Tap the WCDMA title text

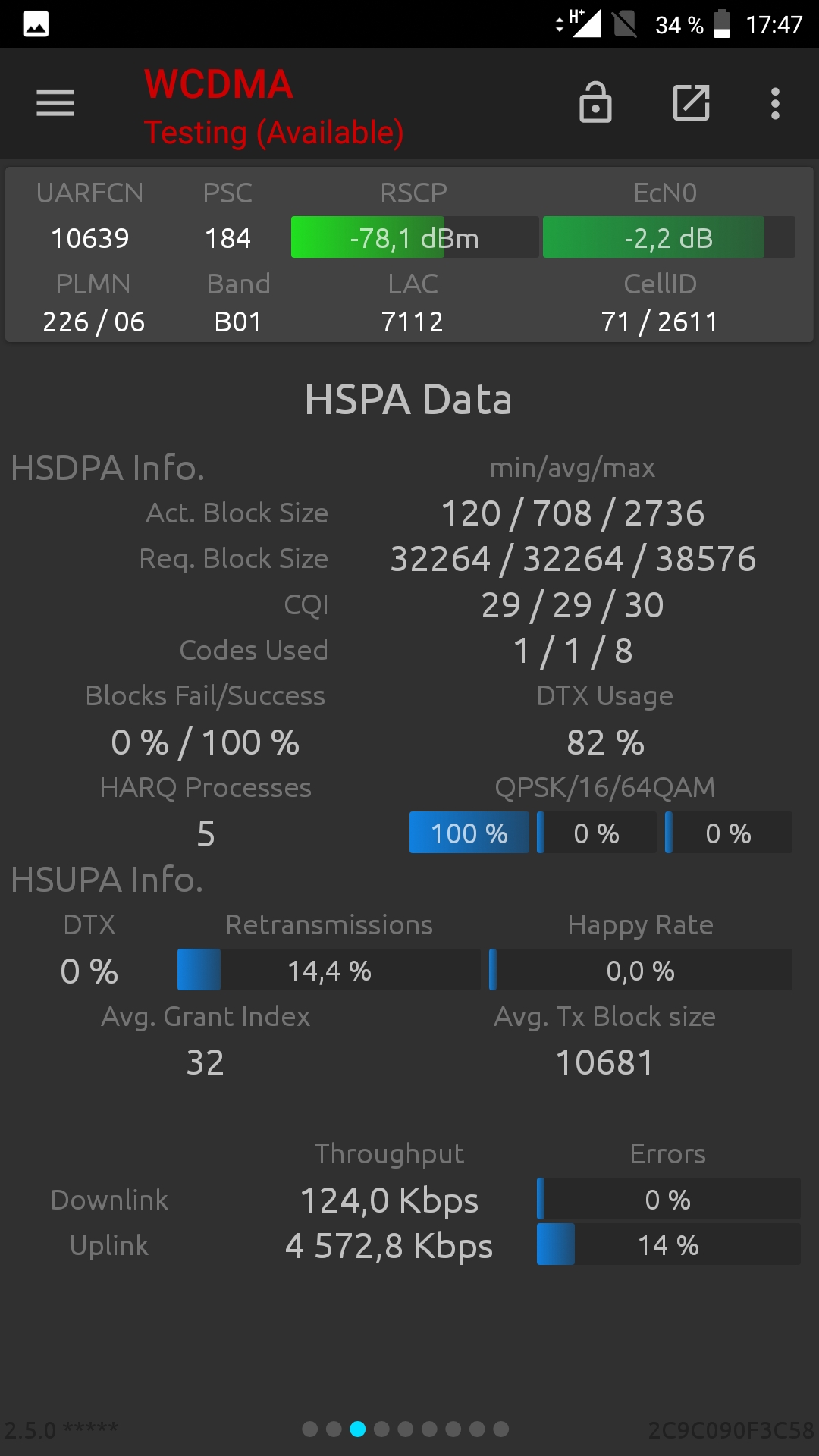218,84
